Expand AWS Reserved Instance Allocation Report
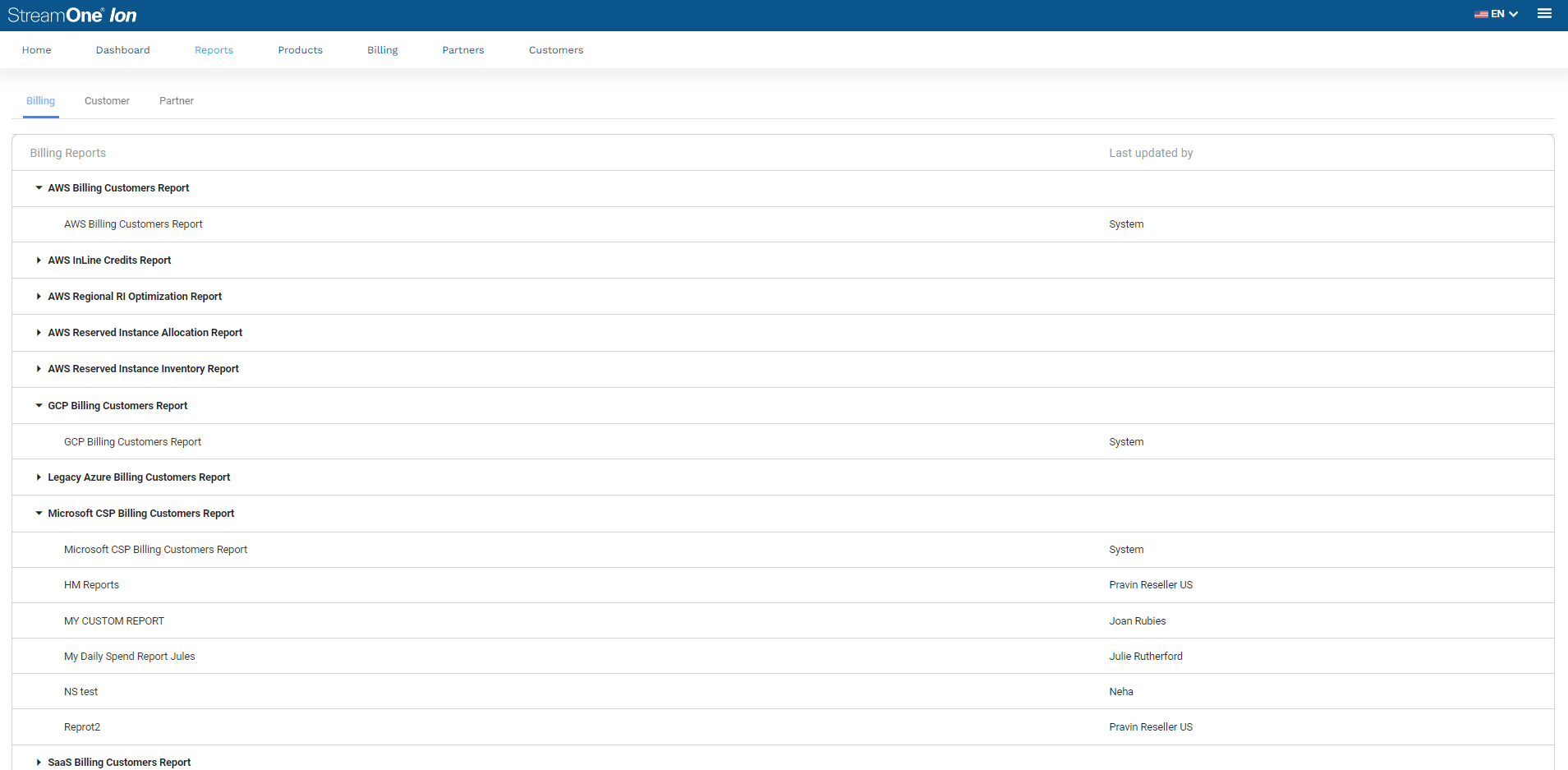This screenshot has width=1568, height=770. [x=39, y=333]
